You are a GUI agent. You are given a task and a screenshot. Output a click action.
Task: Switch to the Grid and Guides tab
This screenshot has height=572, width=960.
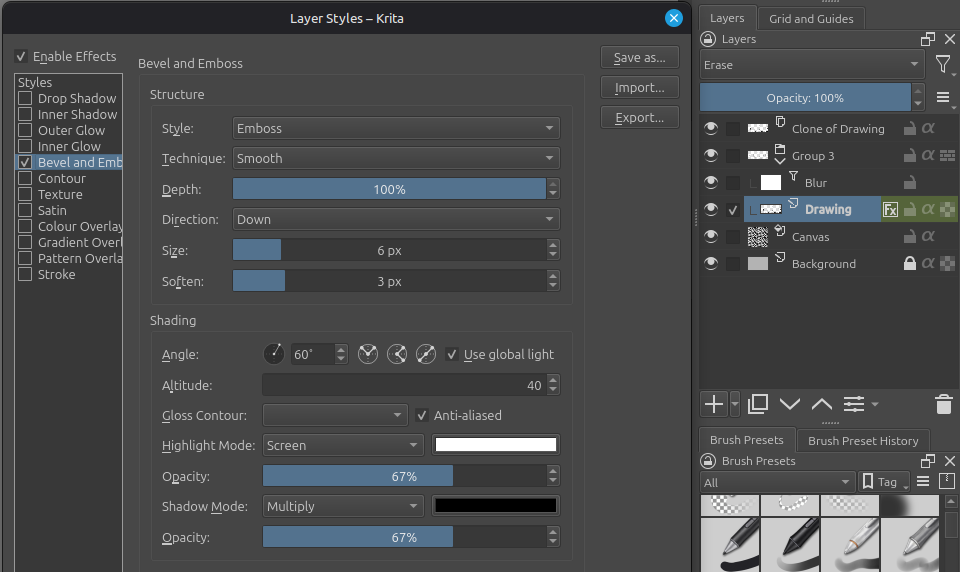click(x=811, y=18)
